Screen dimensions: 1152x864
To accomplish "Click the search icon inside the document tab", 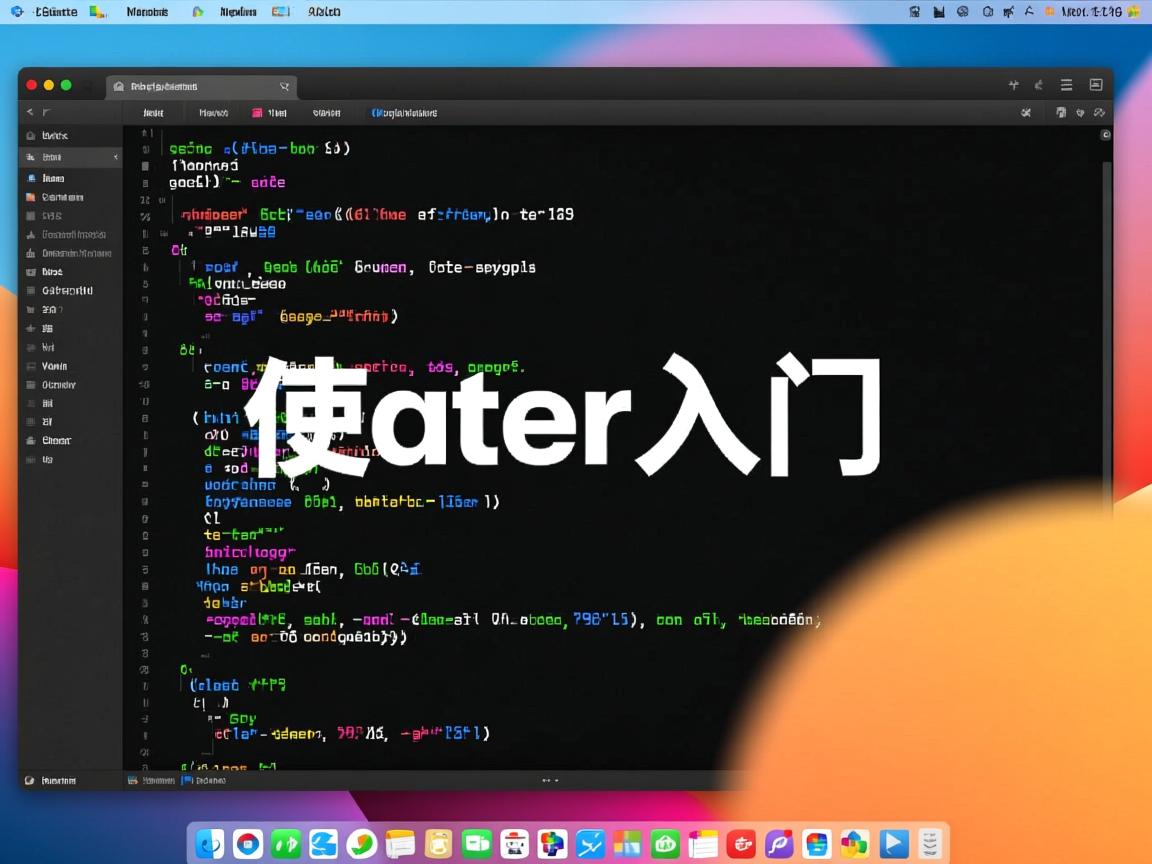I will click(284, 87).
